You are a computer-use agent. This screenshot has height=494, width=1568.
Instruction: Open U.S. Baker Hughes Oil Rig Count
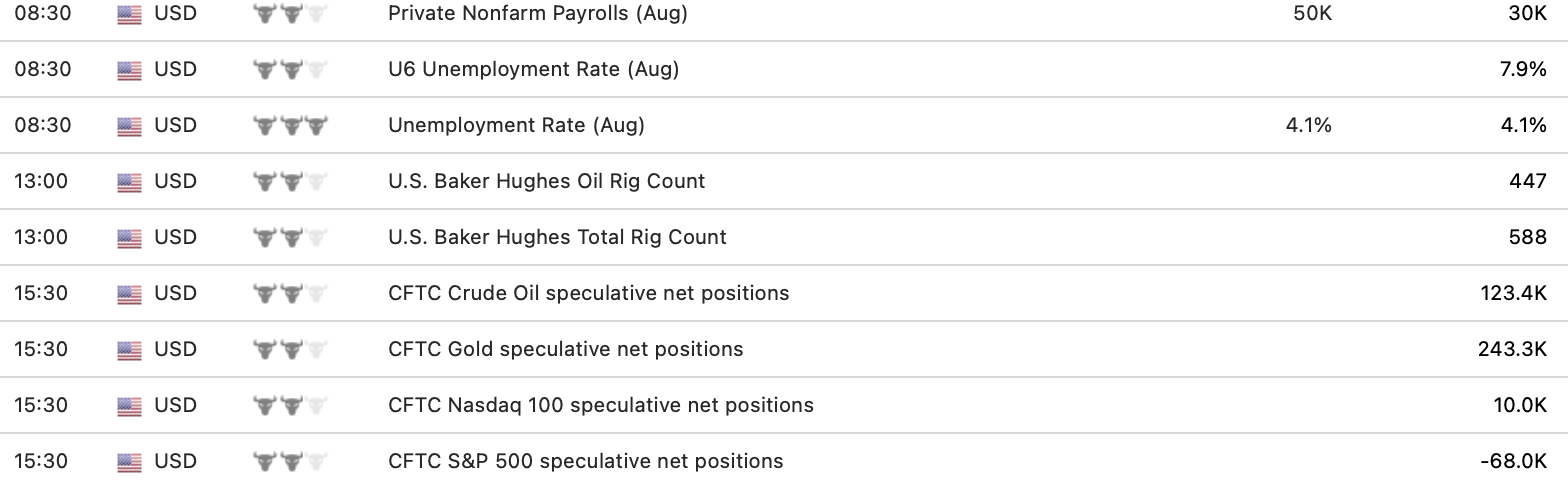point(547,182)
